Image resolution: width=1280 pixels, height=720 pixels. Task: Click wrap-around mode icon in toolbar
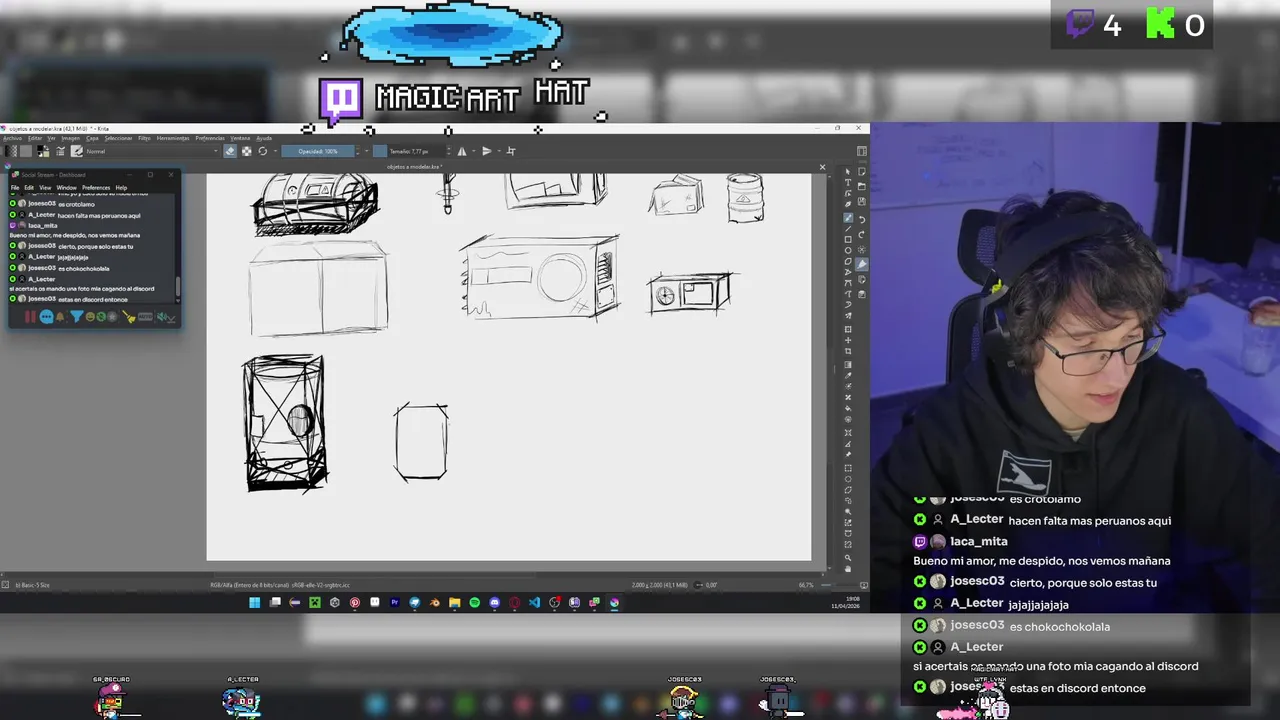pyautogui.click(x=511, y=151)
